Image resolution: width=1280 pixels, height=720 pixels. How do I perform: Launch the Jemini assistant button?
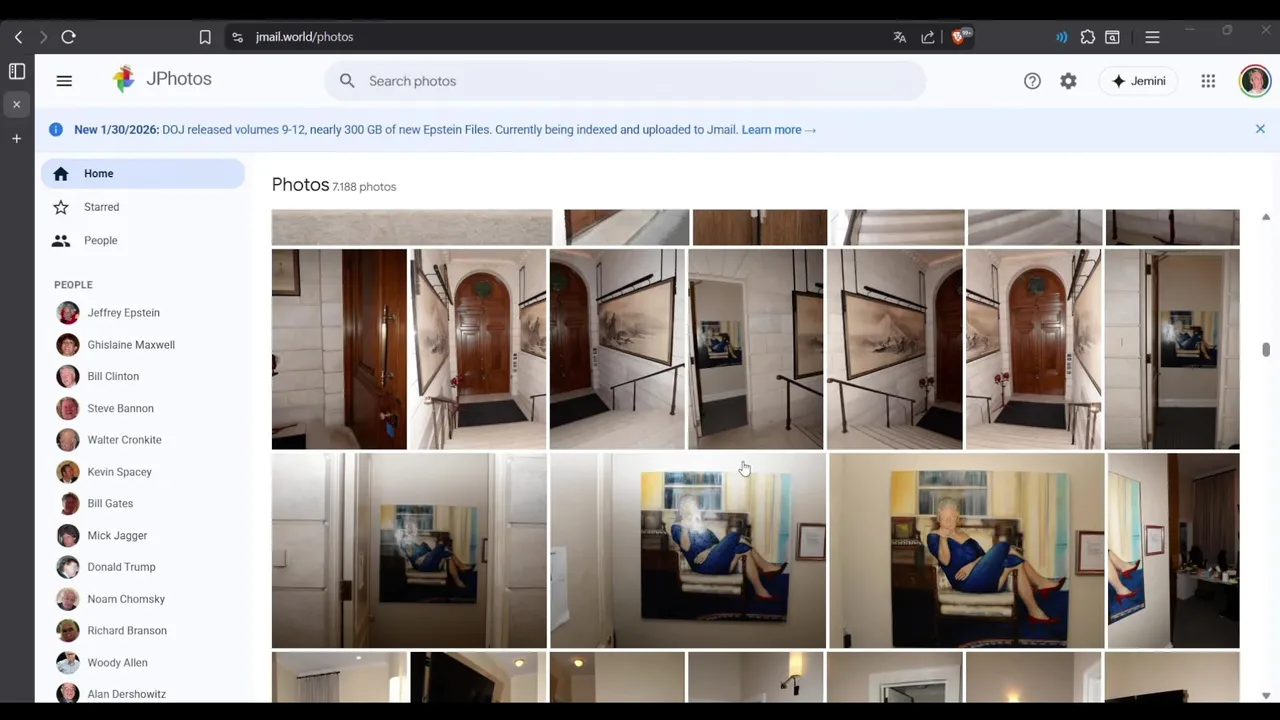(1138, 81)
